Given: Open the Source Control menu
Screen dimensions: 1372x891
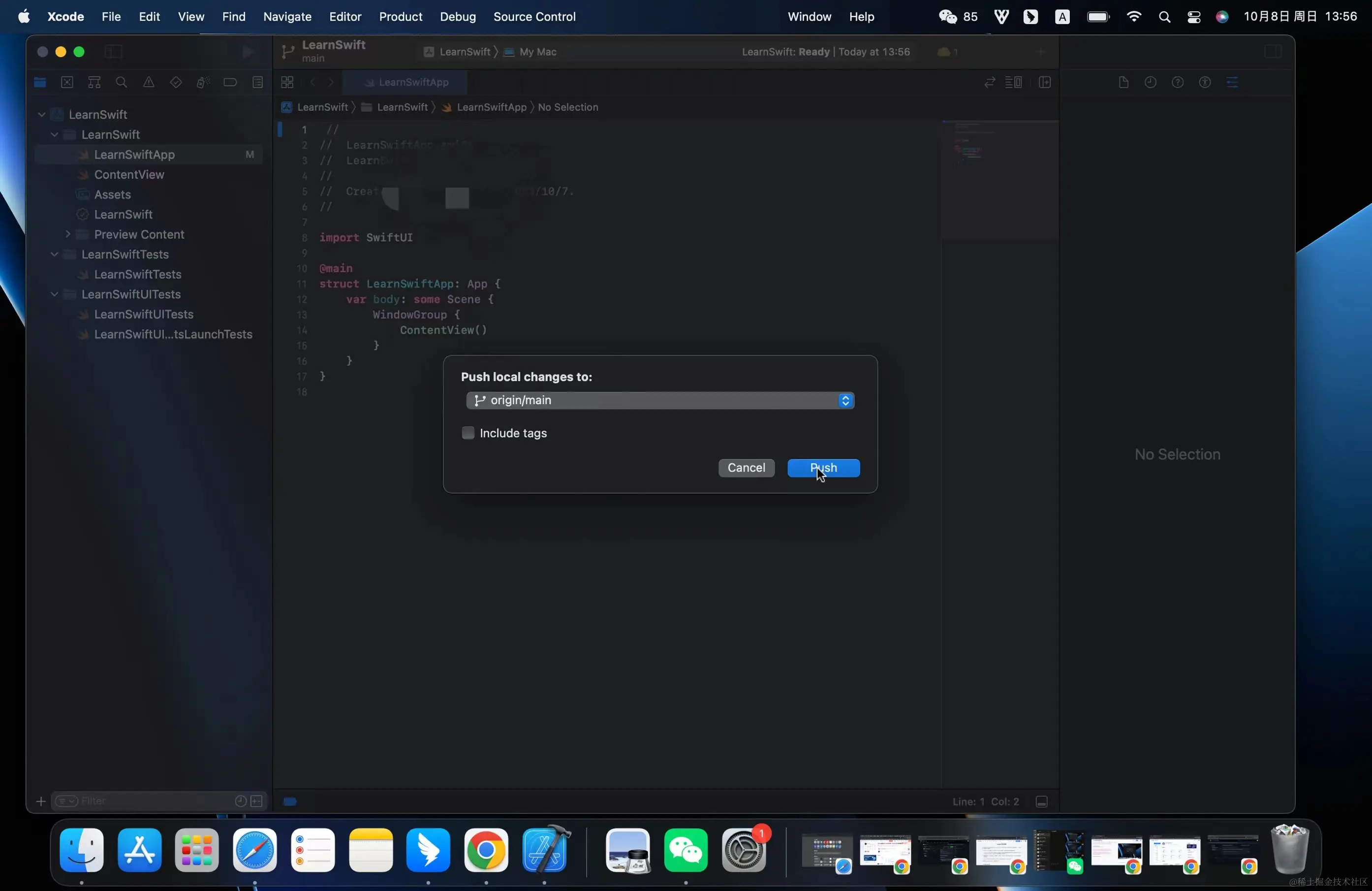Looking at the screenshot, I should [x=534, y=17].
